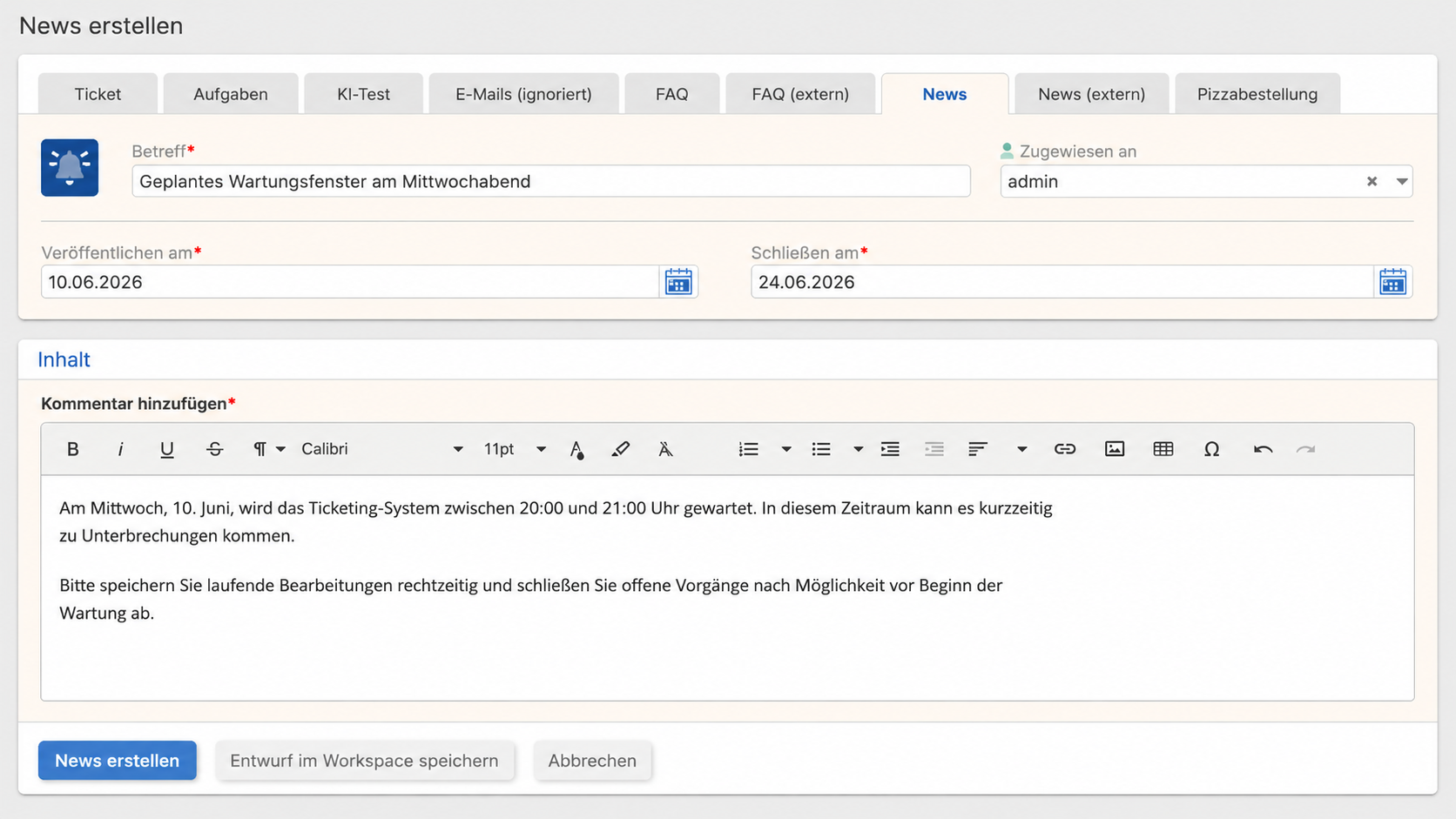
Task: Open the FAQ (extern) tab
Action: 800,94
